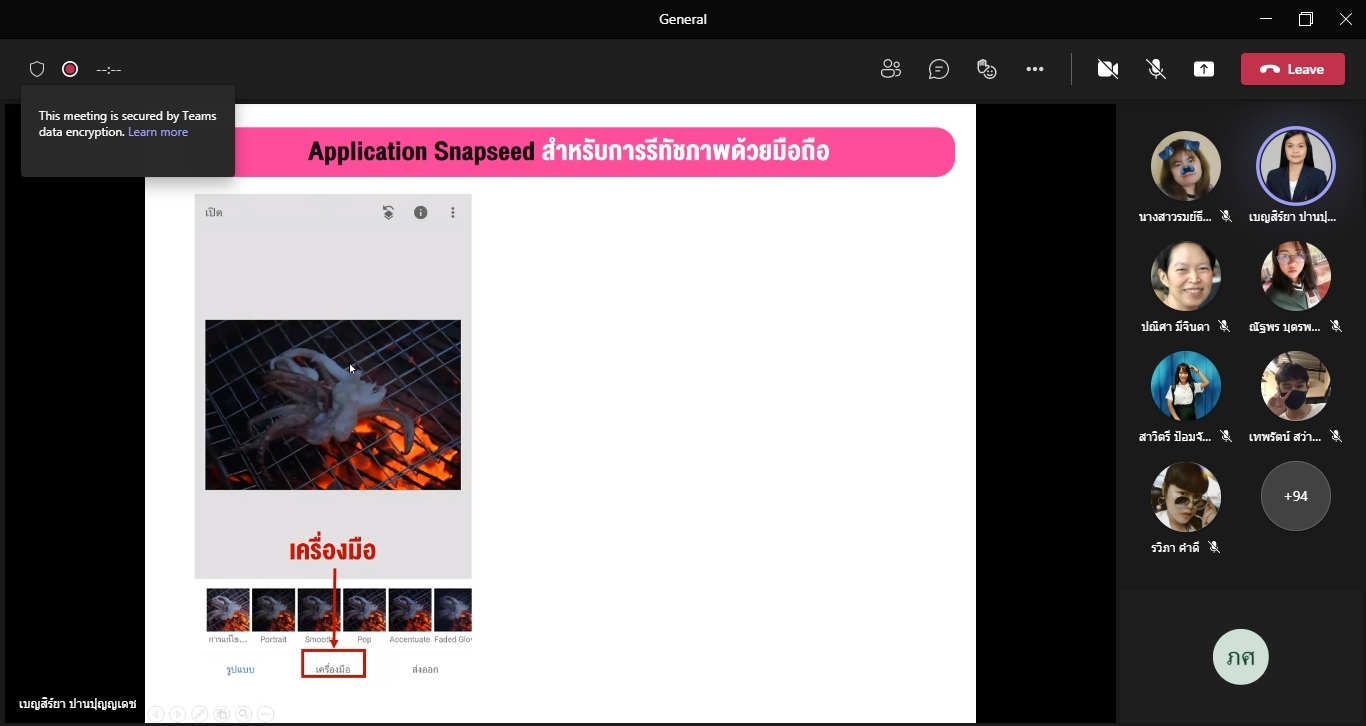Show the +94 additional participants
Viewport: 1366px width, 726px height.
pos(1296,496)
